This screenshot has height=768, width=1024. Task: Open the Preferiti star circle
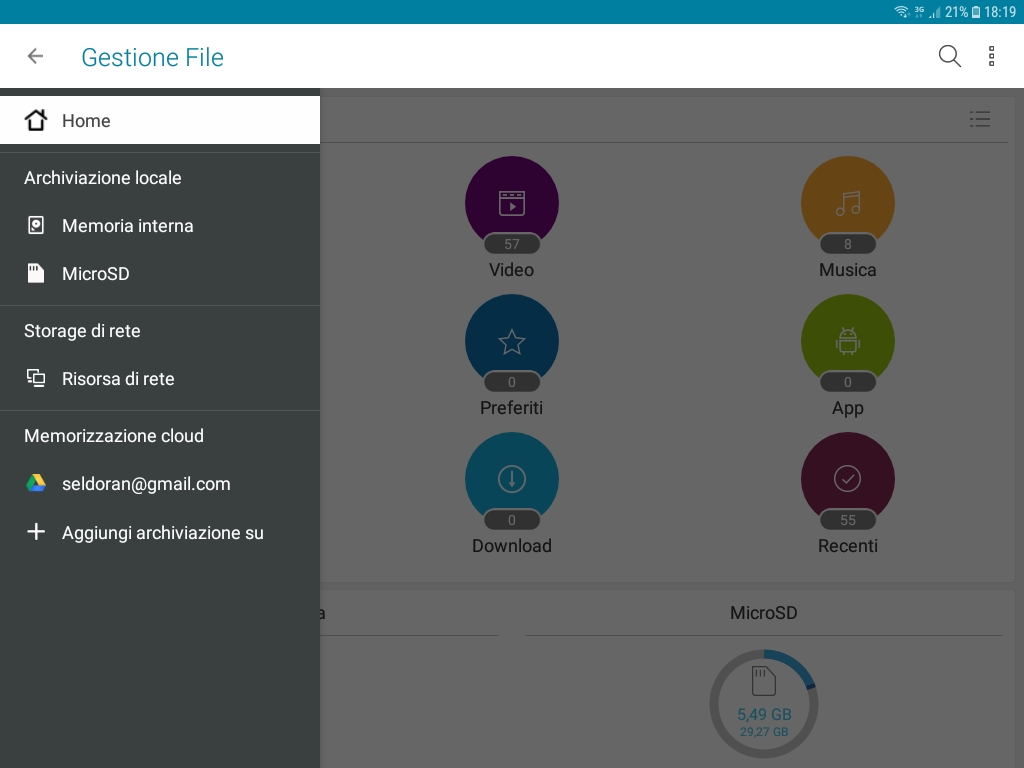(512, 341)
